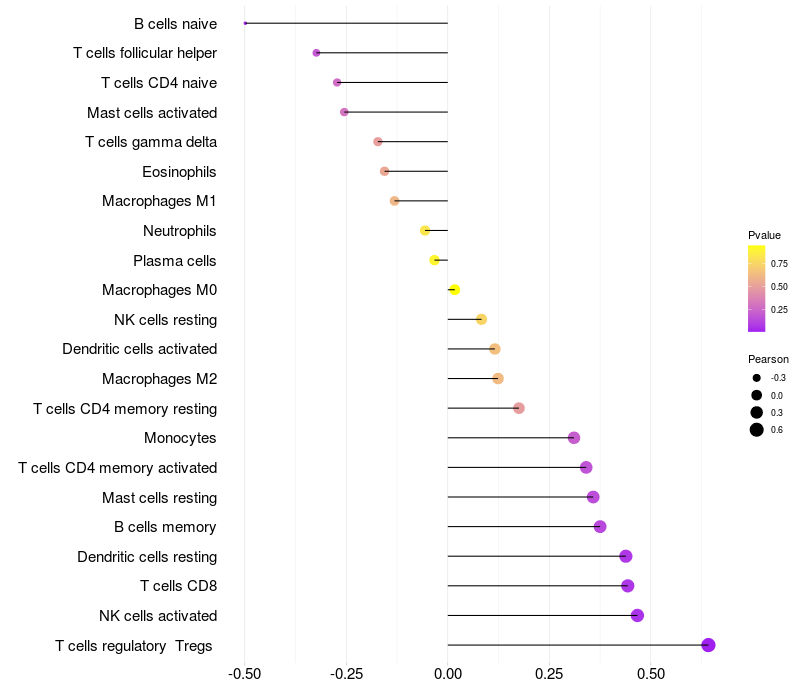Click the Mast cells resting point
This screenshot has width=800, height=700.
(x=593, y=497)
